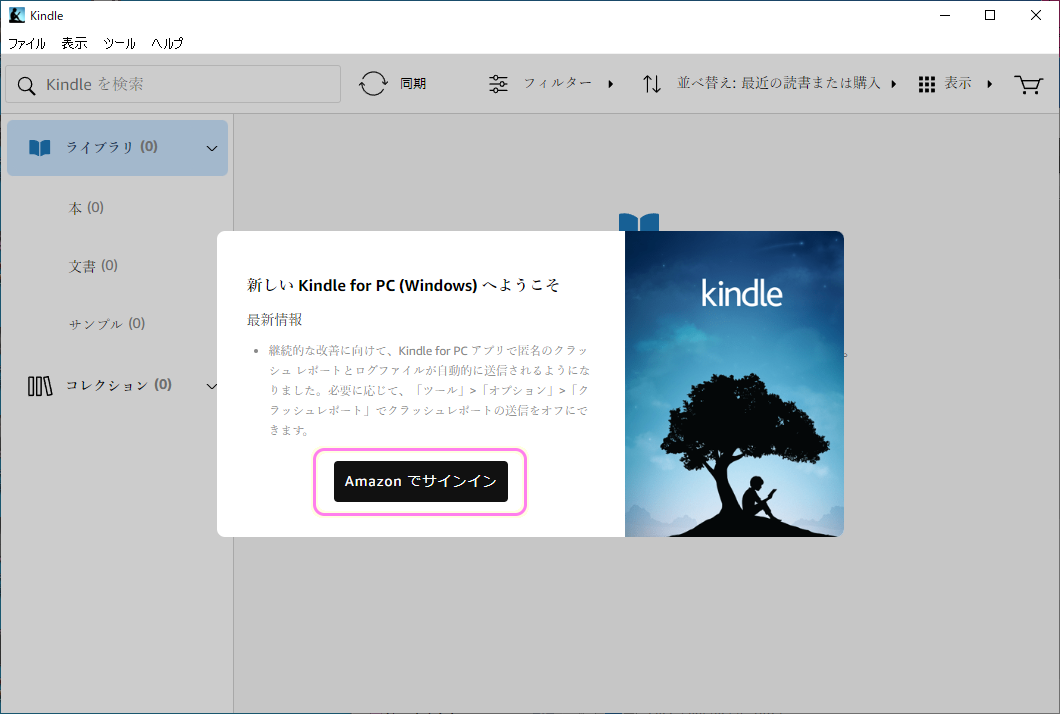Click the 同期 sync icon
1060x714 pixels.
[x=373, y=84]
